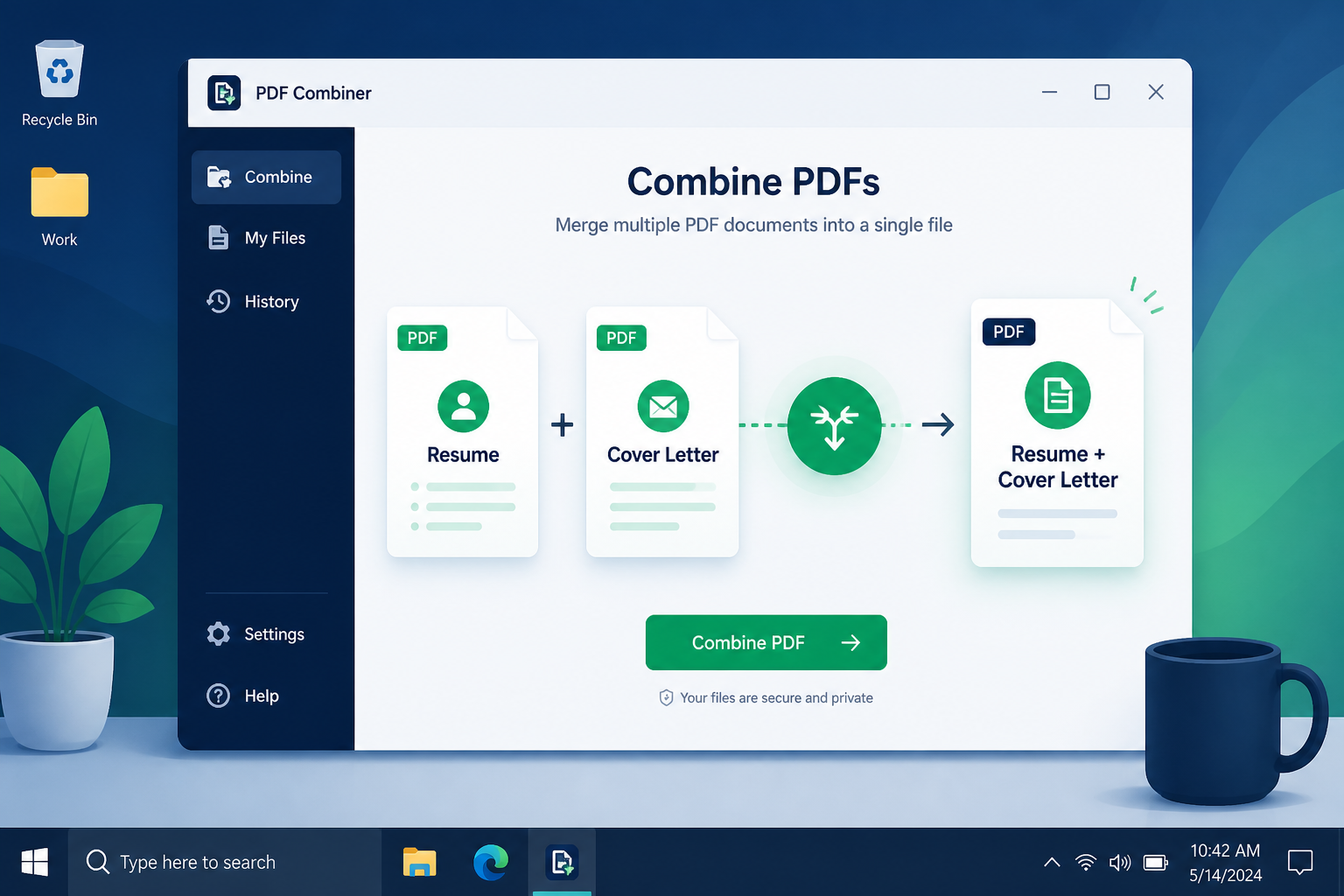Click the person icon on Resume card
The height and width of the screenshot is (896, 1344).
[x=463, y=406]
